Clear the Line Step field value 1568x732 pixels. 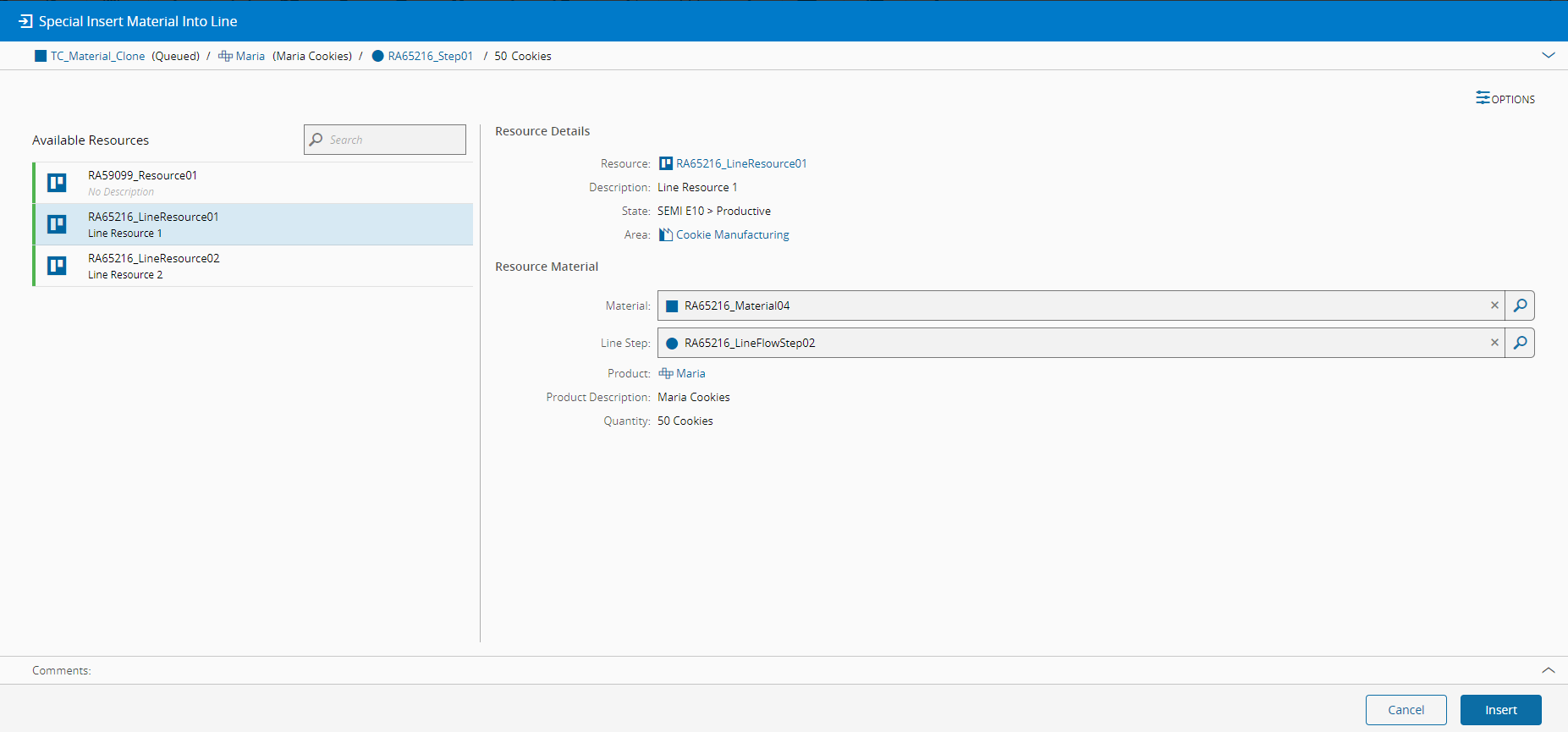pos(1494,343)
